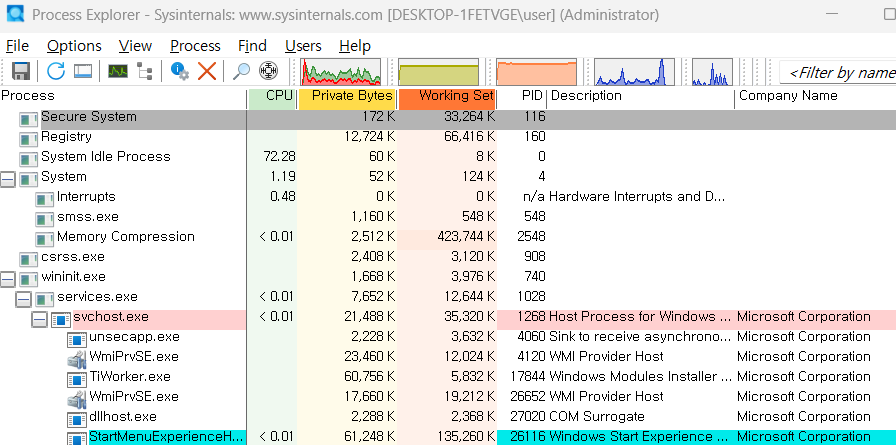Click the Hardware Interrupts description text
The image size is (896, 445).
click(x=637, y=197)
